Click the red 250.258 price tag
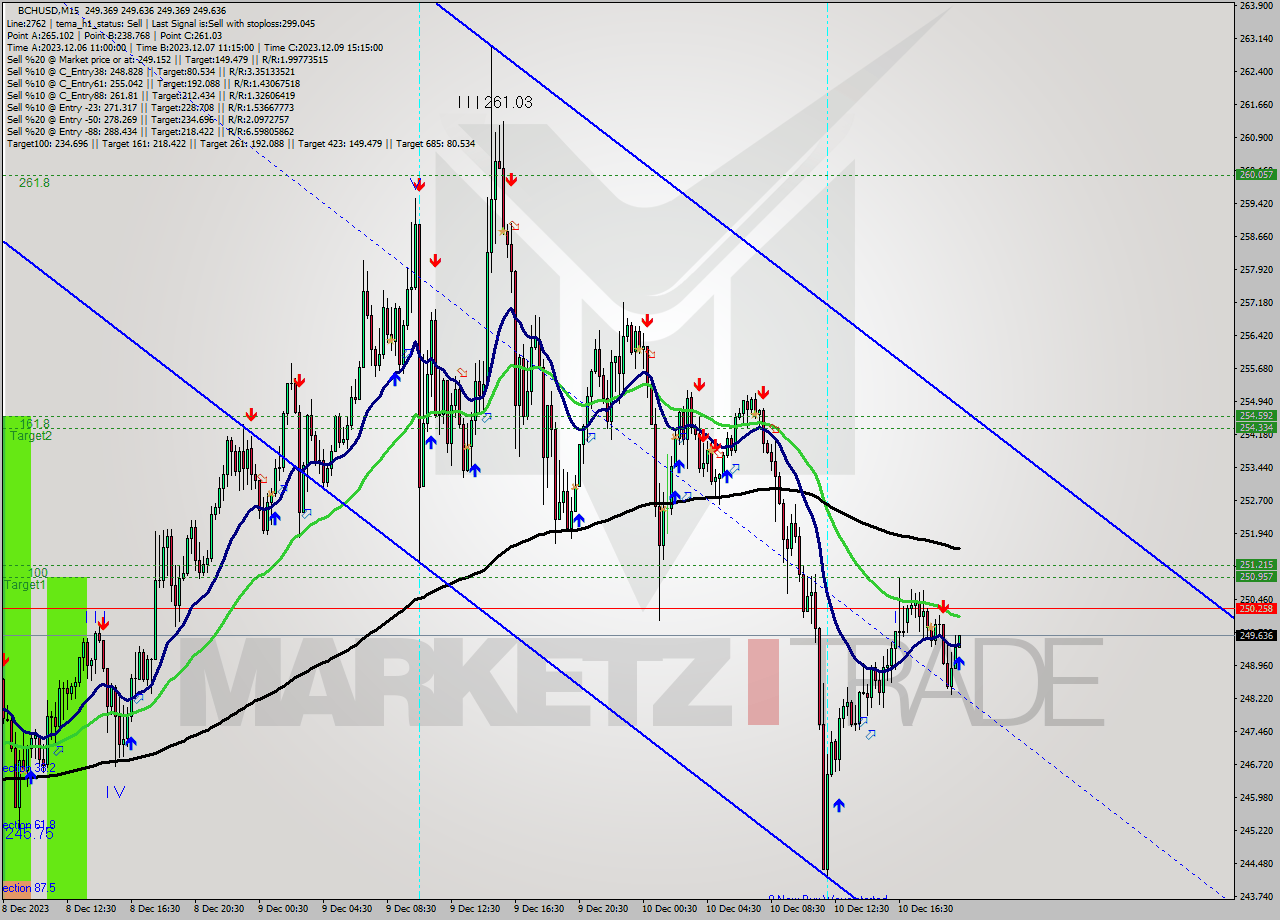This screenshot has width=1280, height=920. [1256, 608]
